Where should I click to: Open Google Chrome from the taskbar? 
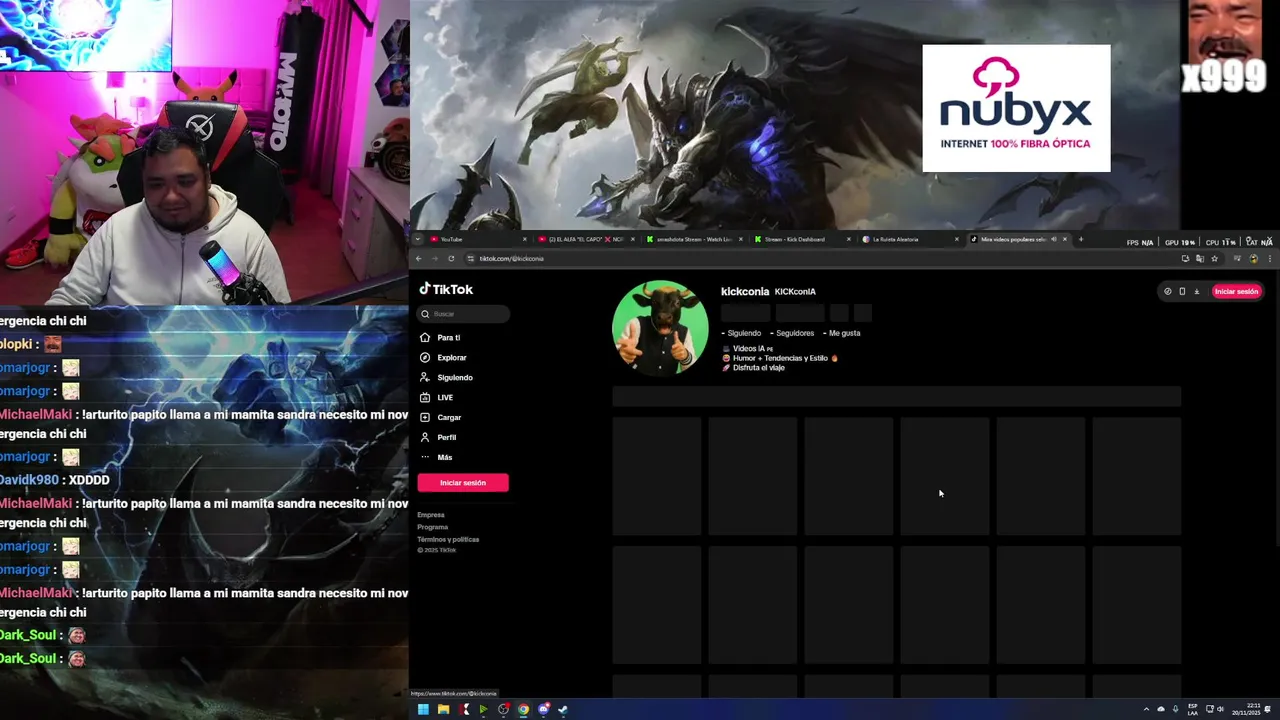[523, 709]
